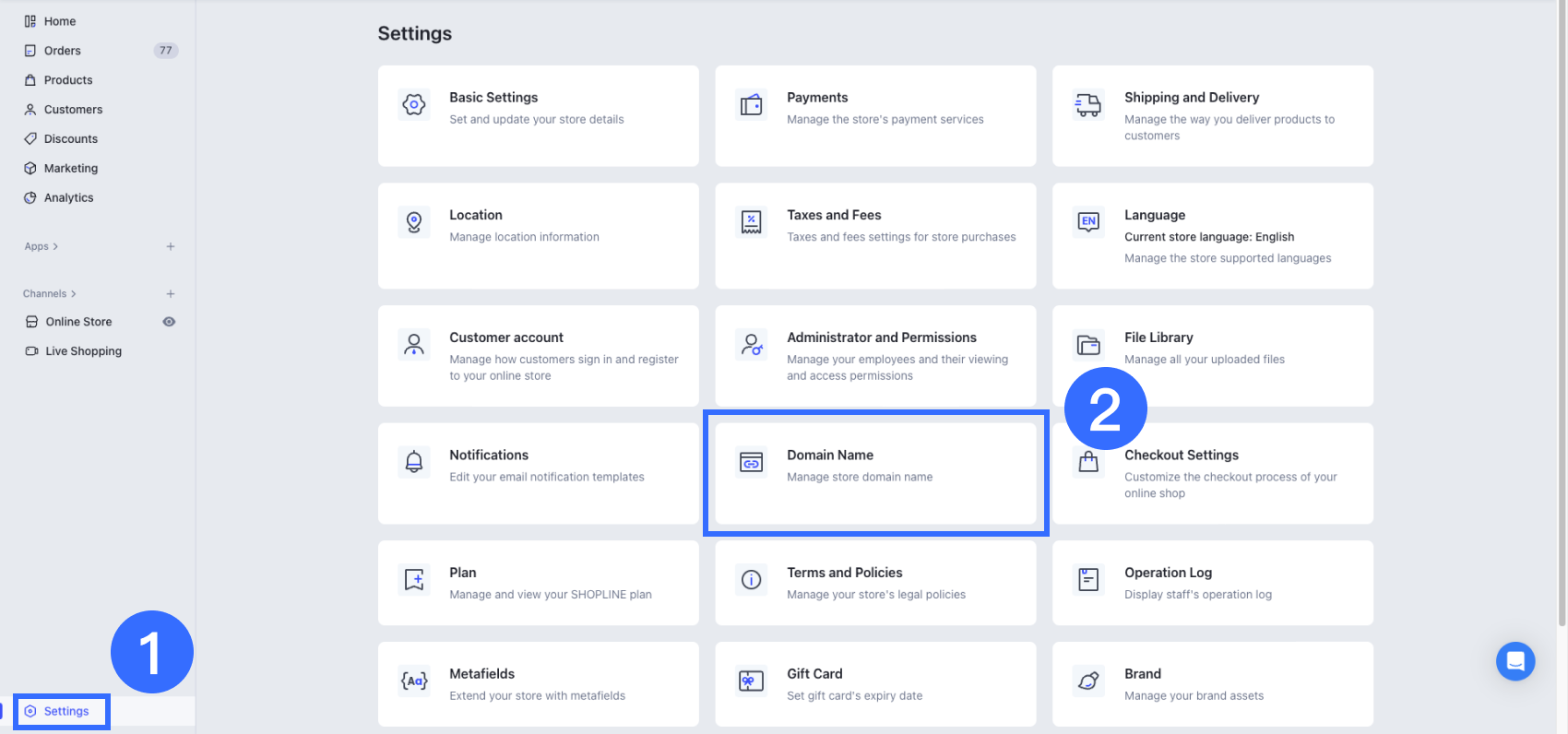The image size is (1568, 734).
Task: Click the Administrator and Permissions icon
Action: 752,345
